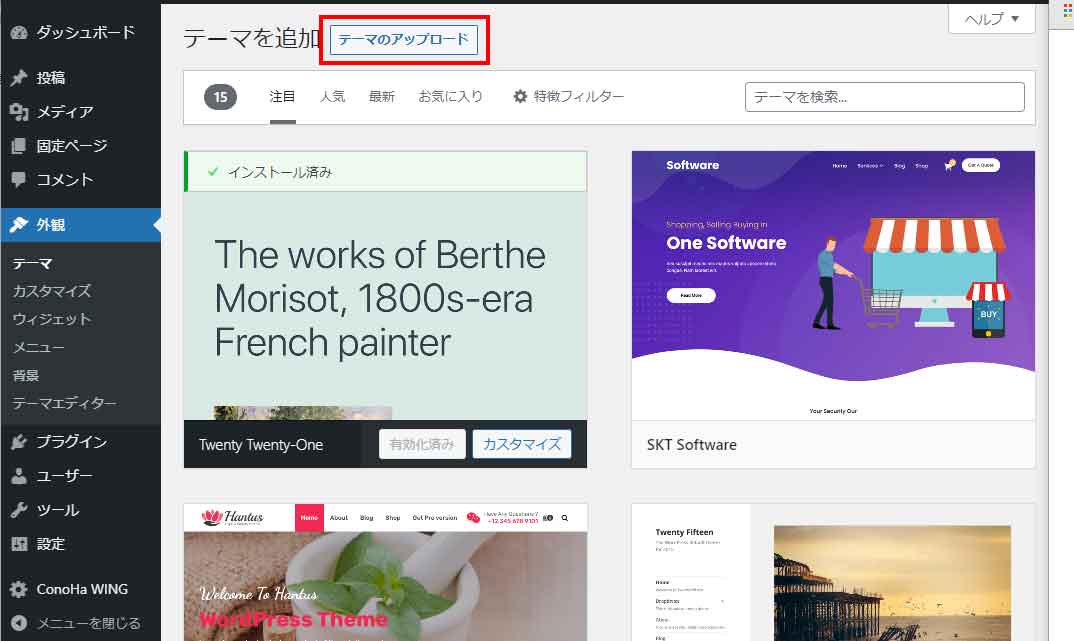Image resolution: width=1074 pixels, height=641 pixels.
Task: Open the メニュー submenu item
Action: coord(39,347)
